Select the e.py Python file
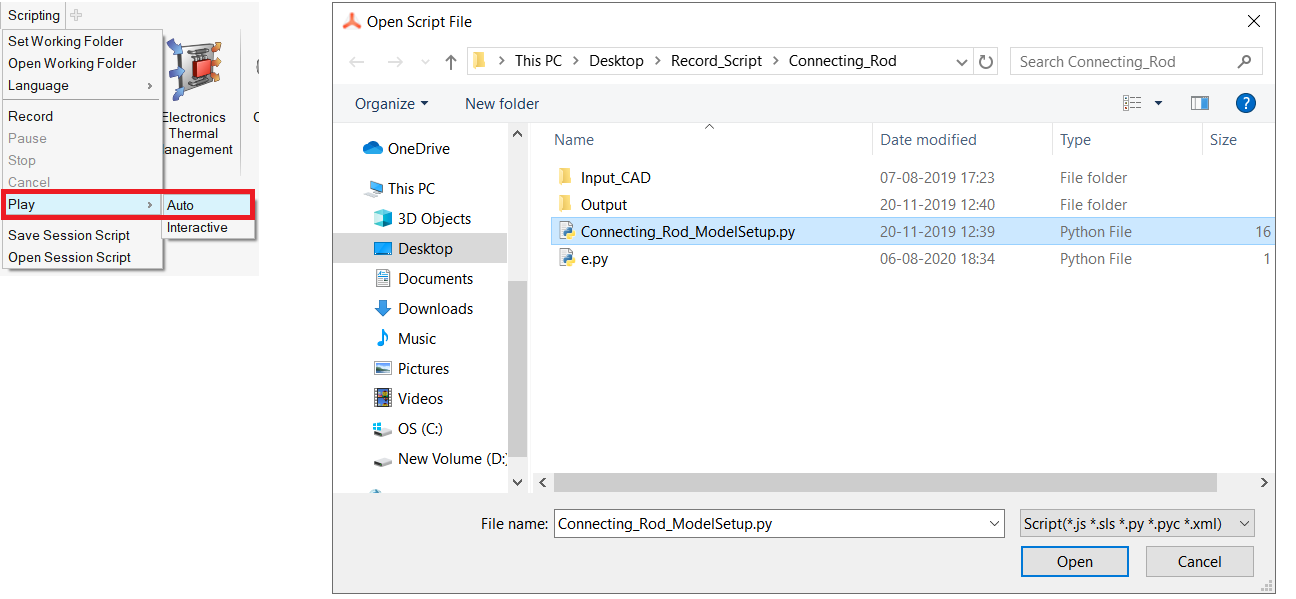The image size is (1296, 599). click(x=594, y=259)
